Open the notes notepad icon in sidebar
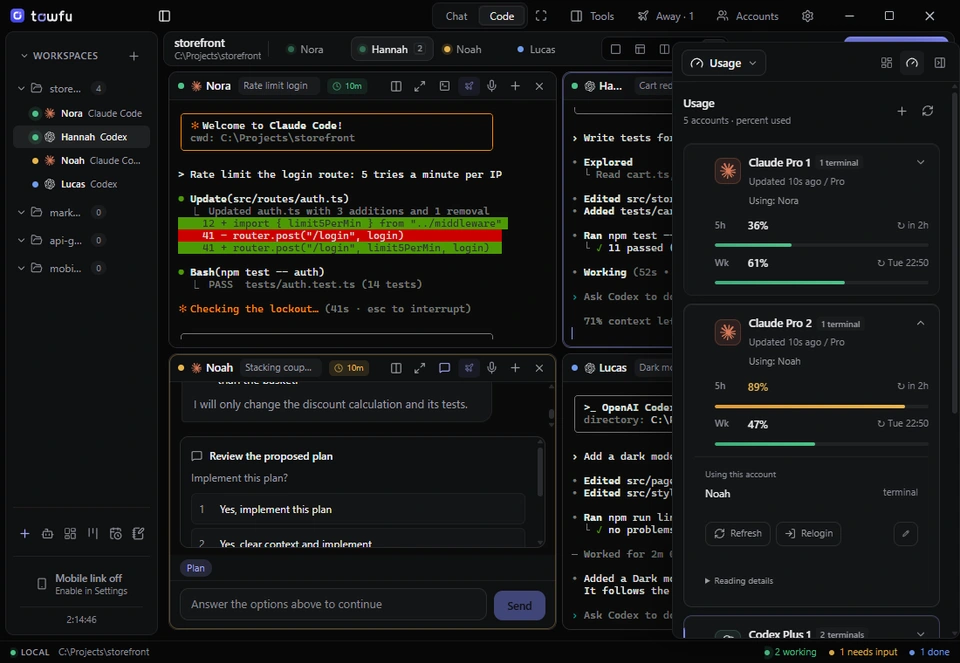The width and height of the screenshot is (960, 663). tap(138, 534)
